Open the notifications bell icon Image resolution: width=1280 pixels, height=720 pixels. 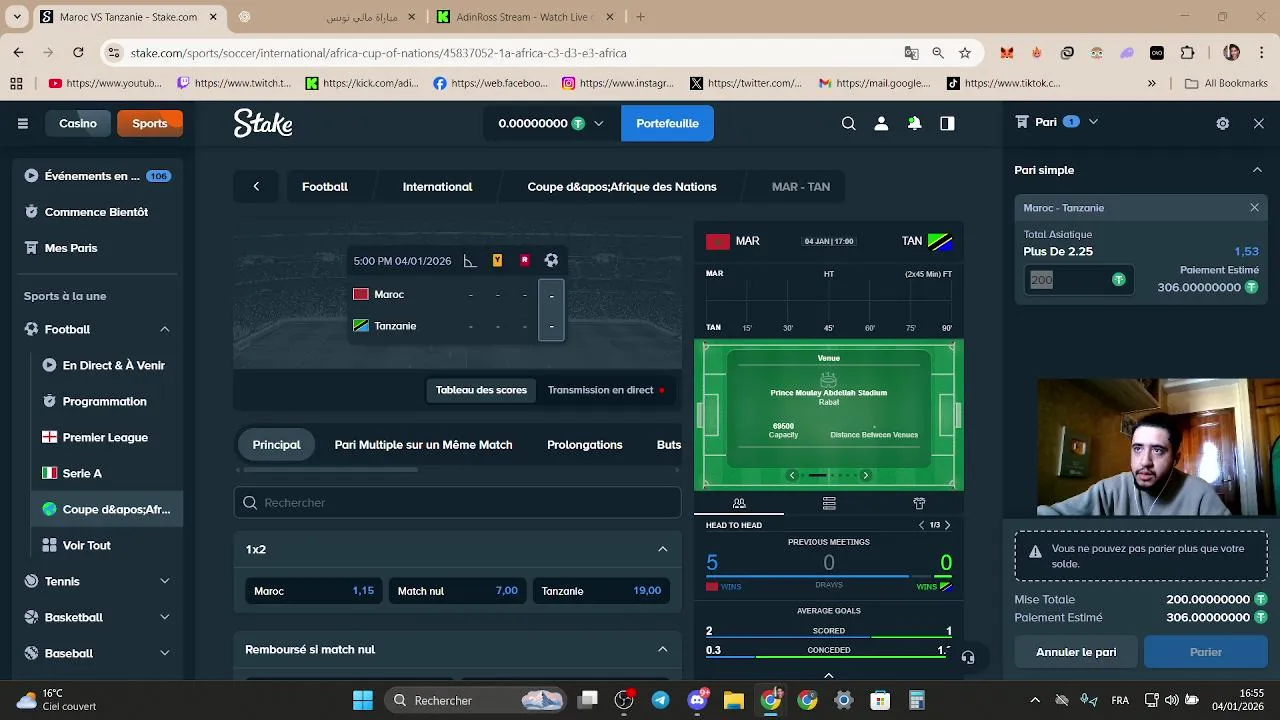point(914,123)
